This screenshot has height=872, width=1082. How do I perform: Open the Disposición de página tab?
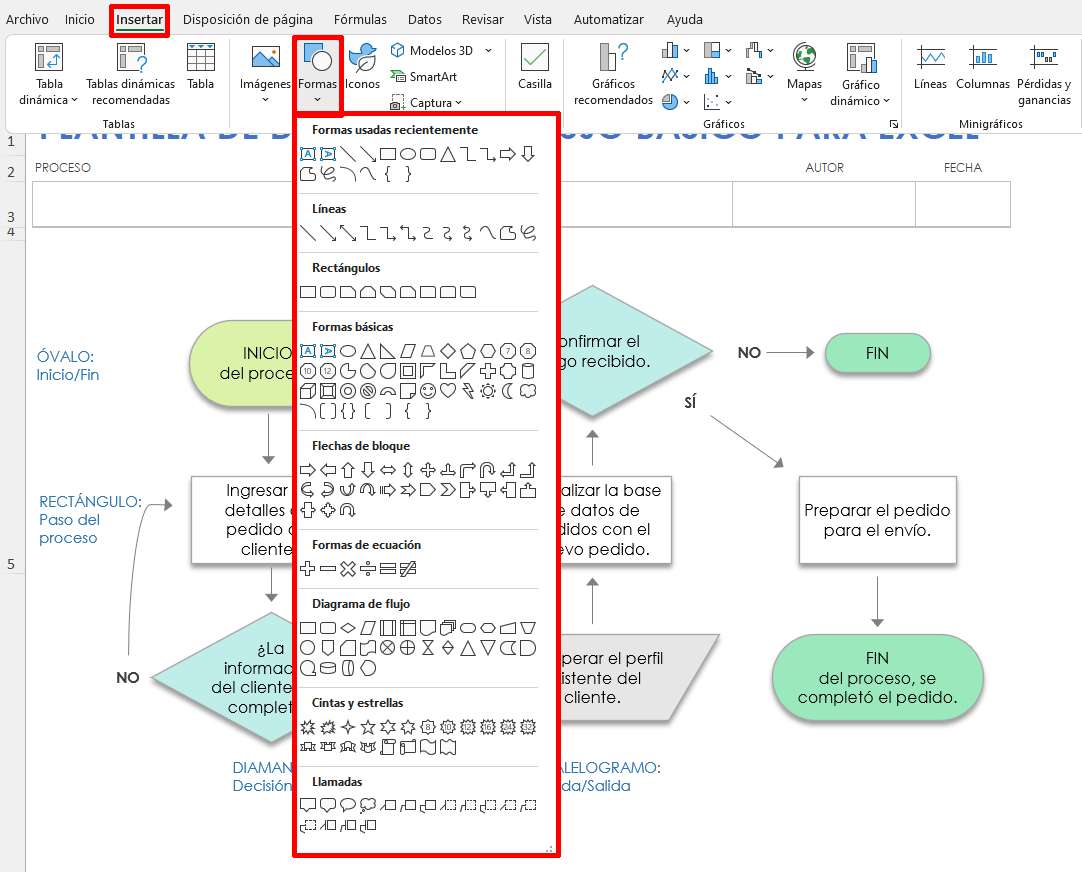pos(247,19)
